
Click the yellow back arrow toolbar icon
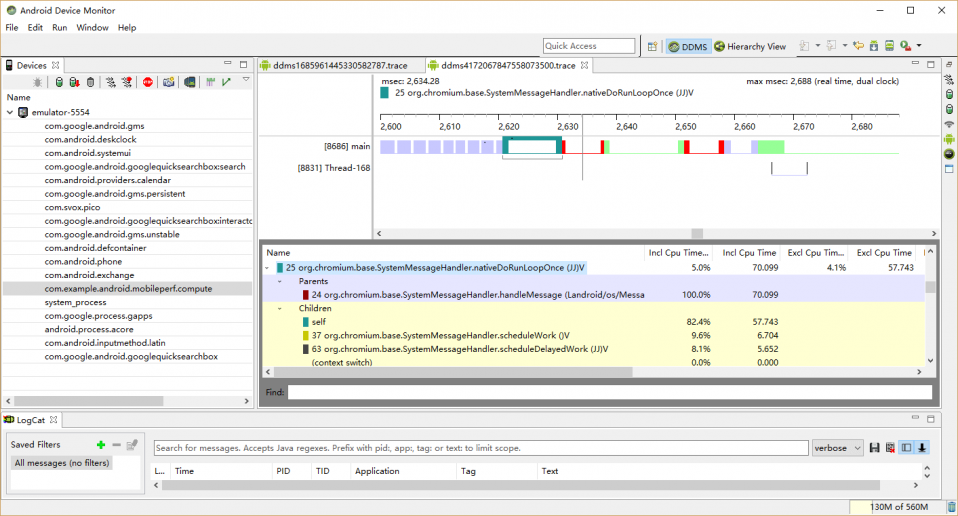[x=858, y=46]
